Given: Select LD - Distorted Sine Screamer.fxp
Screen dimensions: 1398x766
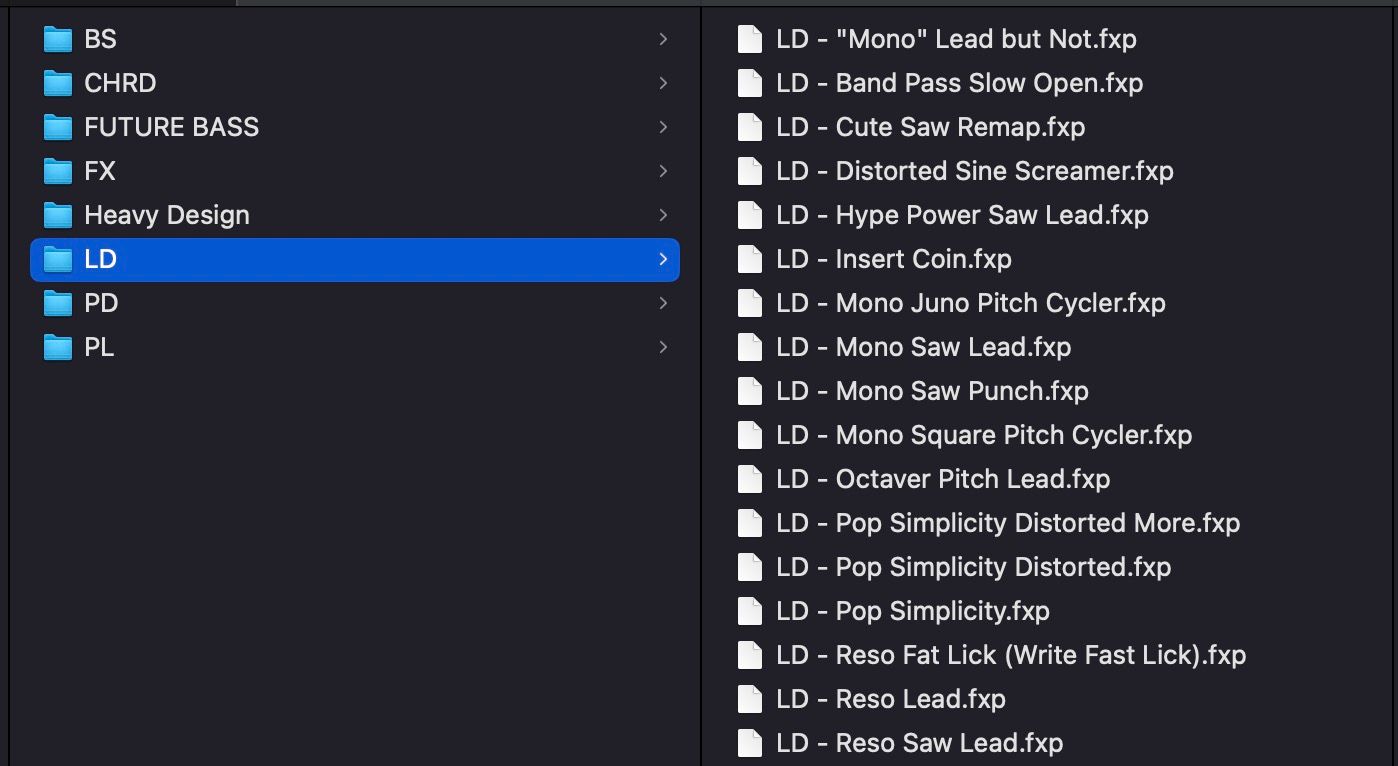Looking at the screenshot, I should pyautogui.click(x=1004, y=171).
